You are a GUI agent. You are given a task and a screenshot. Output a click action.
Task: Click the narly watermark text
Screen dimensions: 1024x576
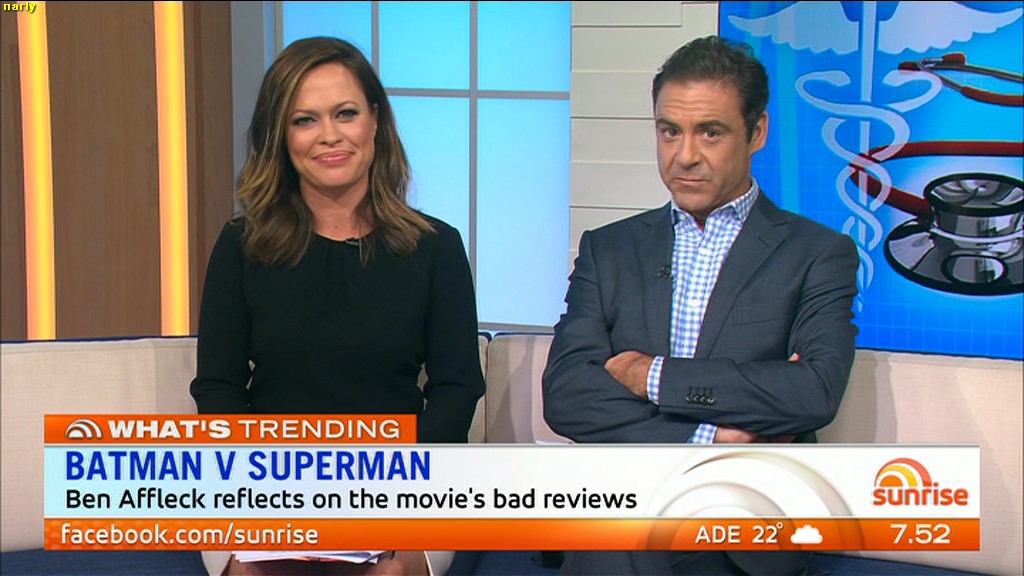click(20, 7)
